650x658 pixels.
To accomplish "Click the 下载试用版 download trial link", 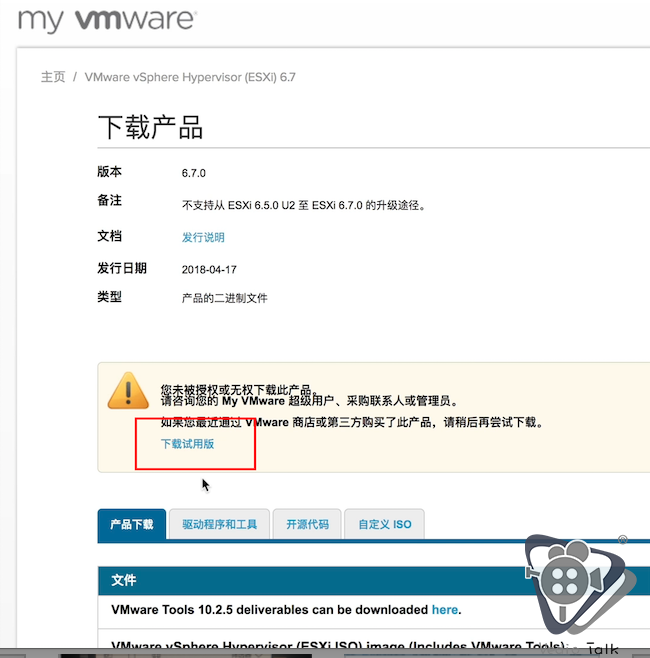I will [x=188, y=444].
